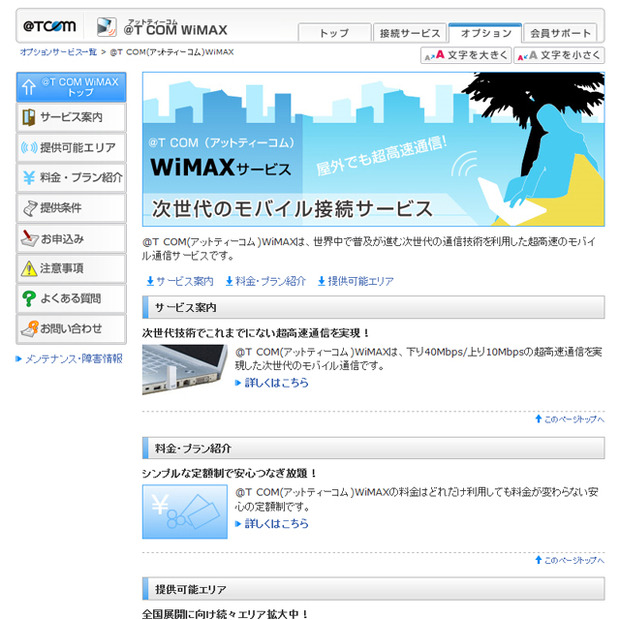
Task: Click the 料金・プラン紹介 section heading
Action: [373, 448]
